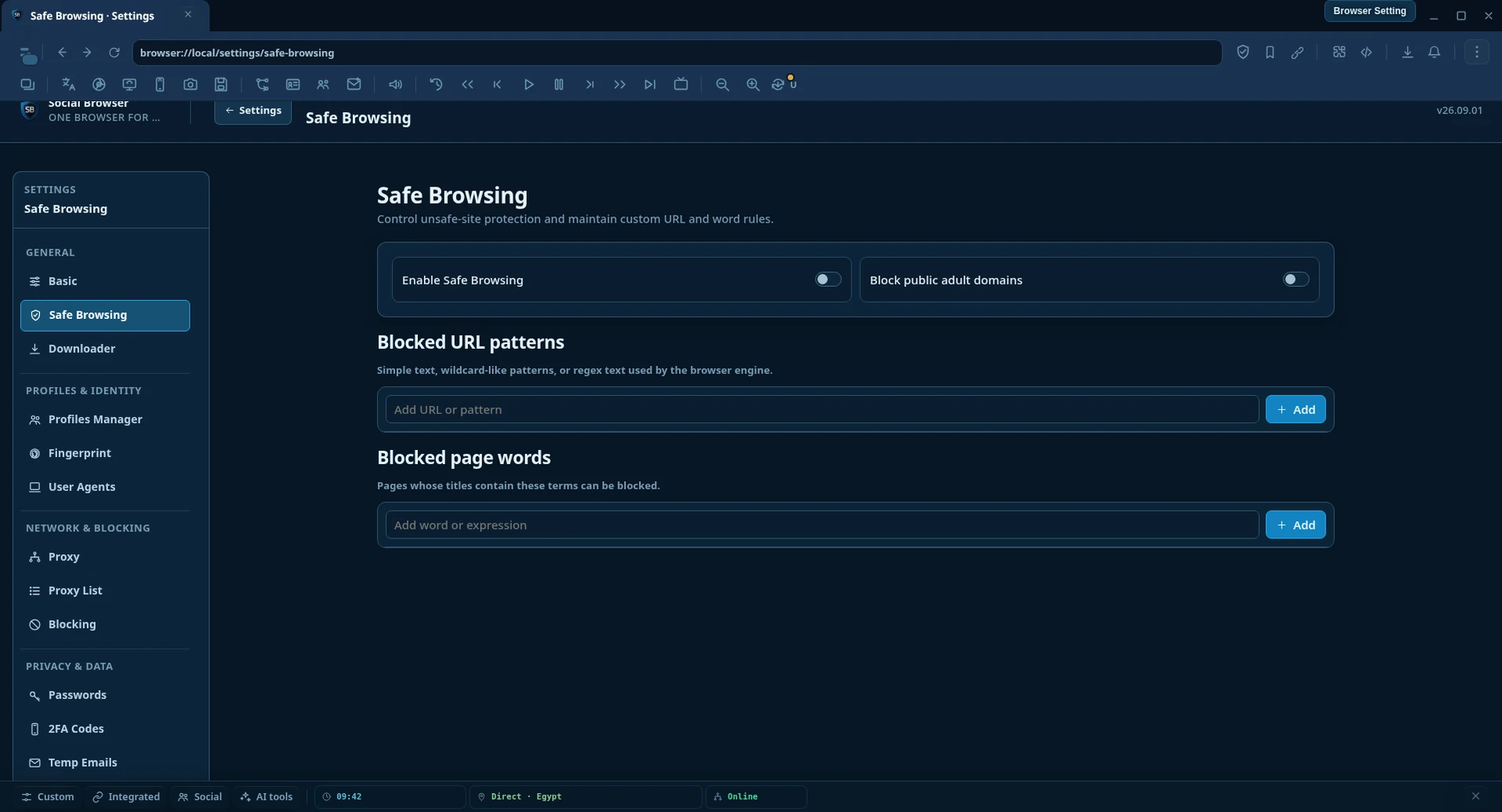Image resolution: width=1502 pixels, height=812 pixels.
Task: Open the extensions puzzle icon
Action: click(1339, 53)
